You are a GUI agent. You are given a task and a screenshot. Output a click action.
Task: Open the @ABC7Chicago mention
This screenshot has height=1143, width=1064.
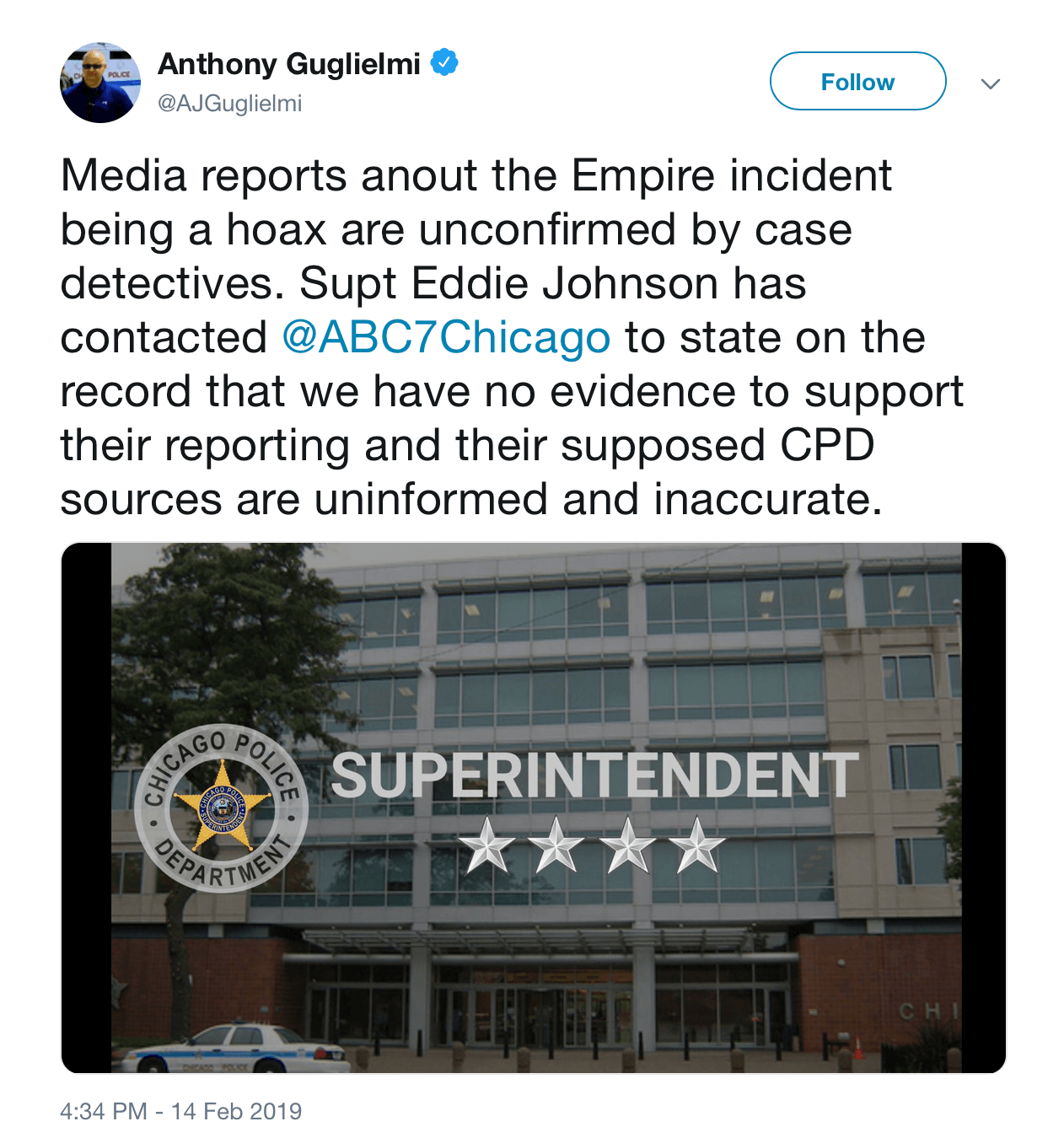coord(446,338)
